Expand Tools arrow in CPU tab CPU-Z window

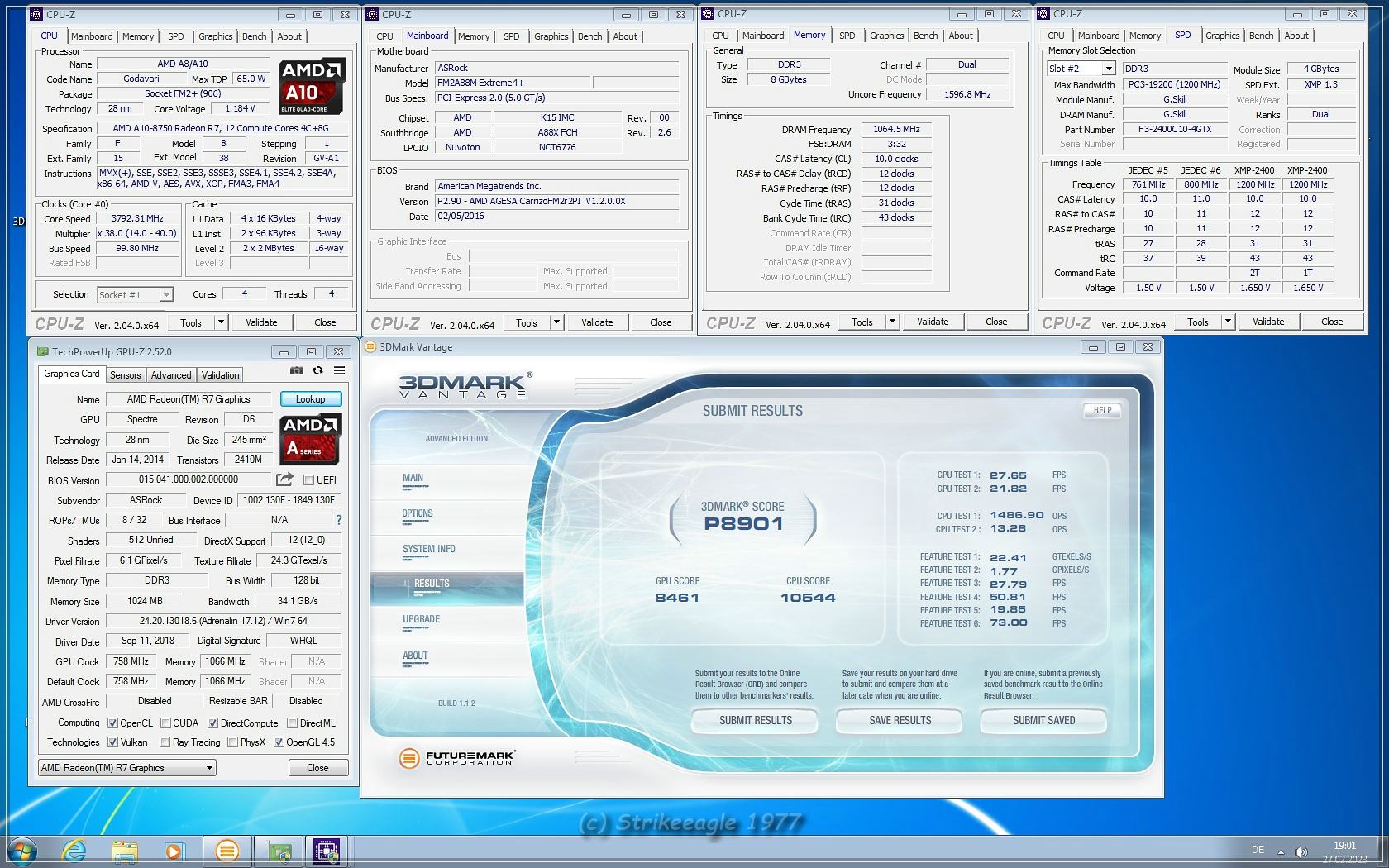click(x=221, y=322)
